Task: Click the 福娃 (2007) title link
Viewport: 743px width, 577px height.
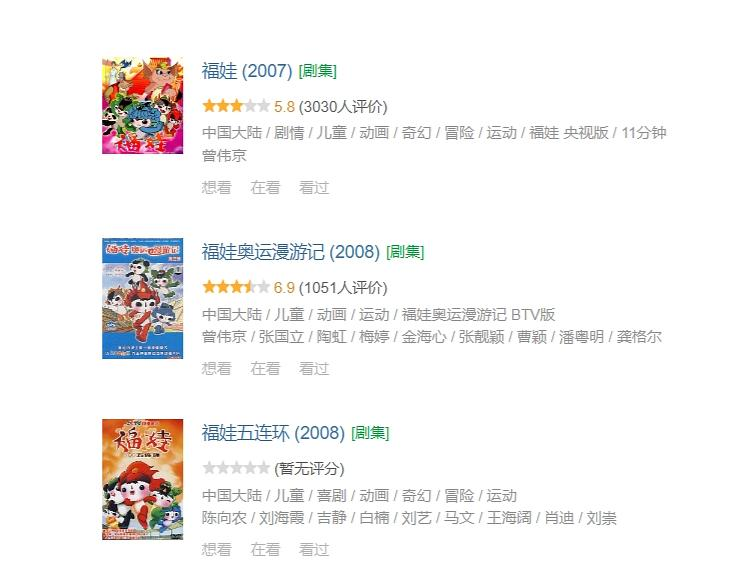Action: pyautogui.click(x=247, y=71)
